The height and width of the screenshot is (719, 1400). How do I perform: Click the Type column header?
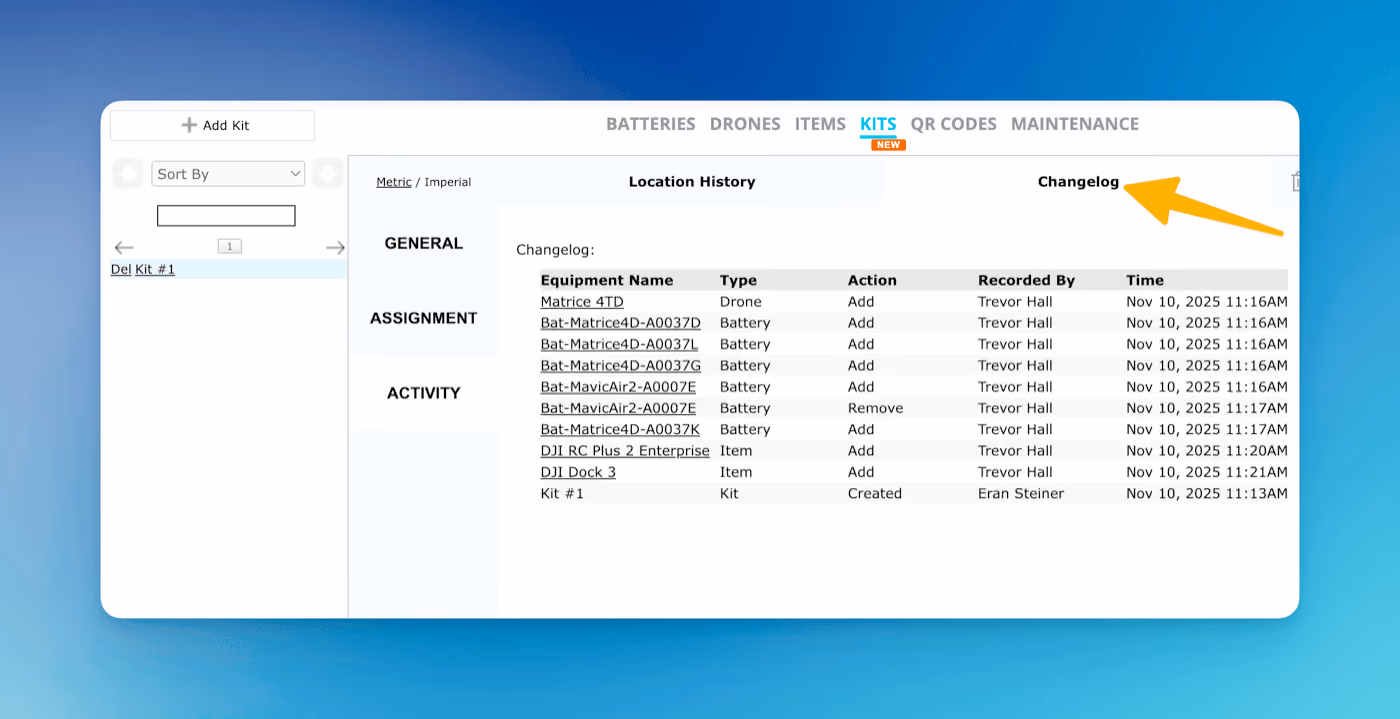[x=738, y=280]
